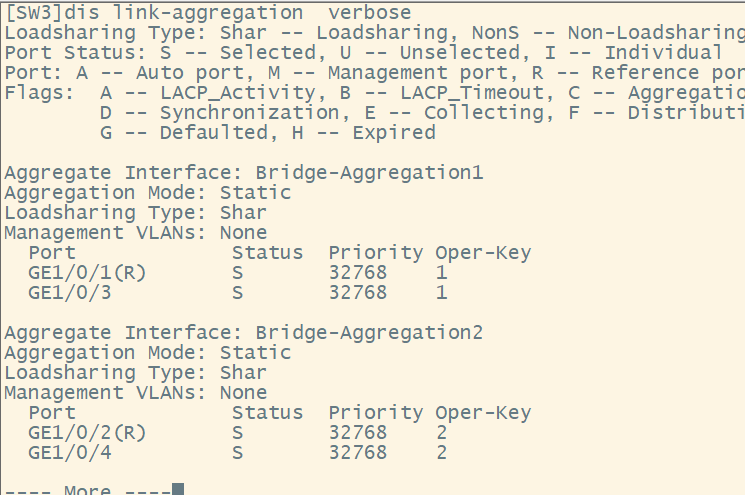Click the terminal cursor block after More
This screenshot has height=495, width=745.
[x=177, y=490]
